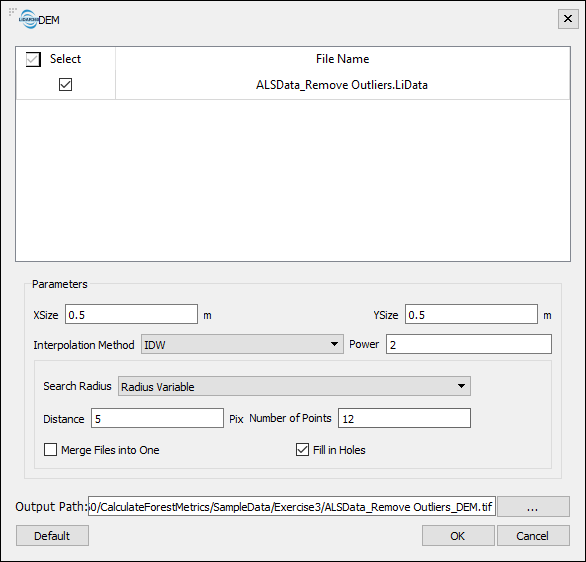The height and width of the screenshot is (562, 586).
Task: Click the LiDAR360 logo icon in title bar
Action: tap(28, 19)
